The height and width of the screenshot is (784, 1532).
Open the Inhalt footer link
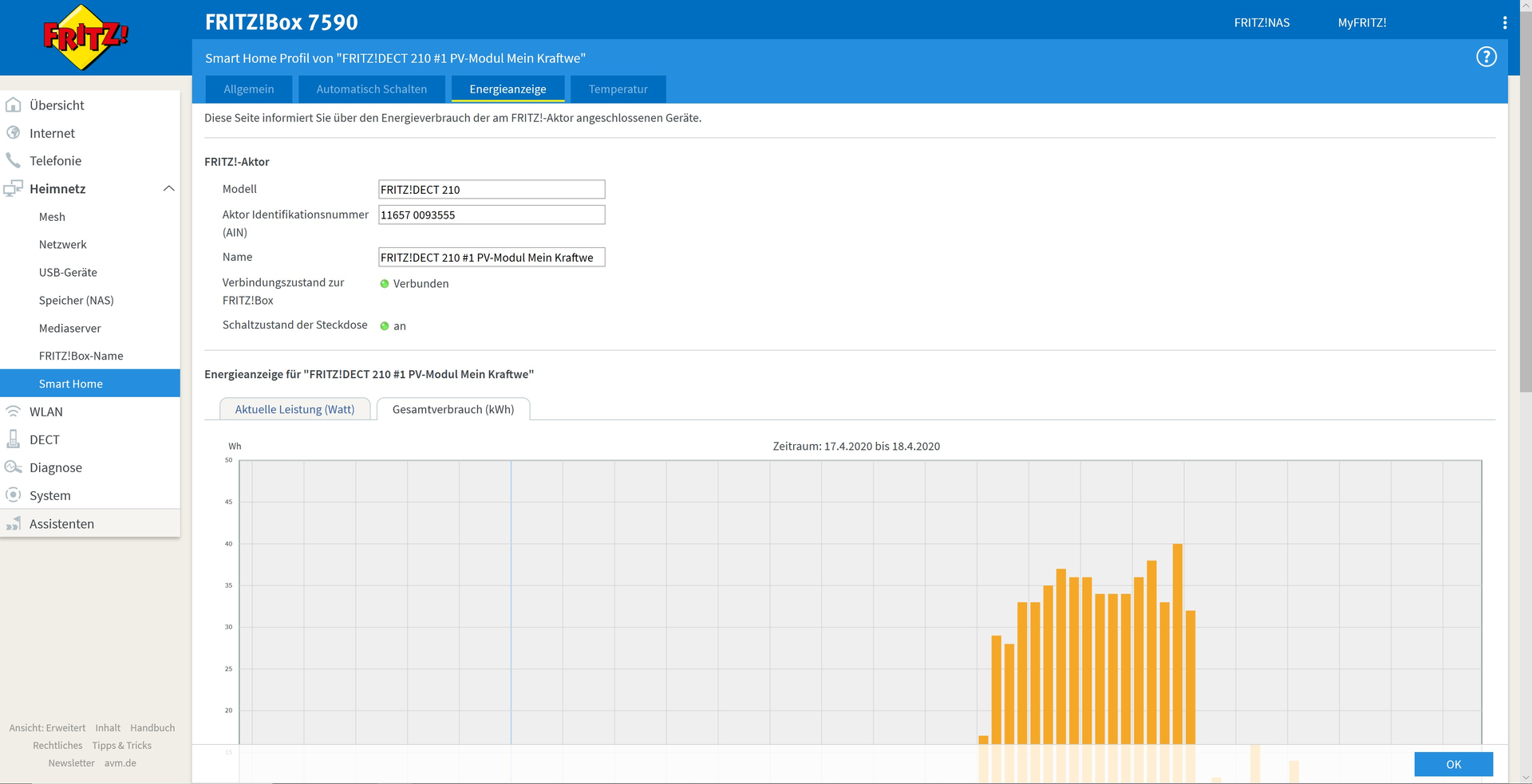coord(108,727)
